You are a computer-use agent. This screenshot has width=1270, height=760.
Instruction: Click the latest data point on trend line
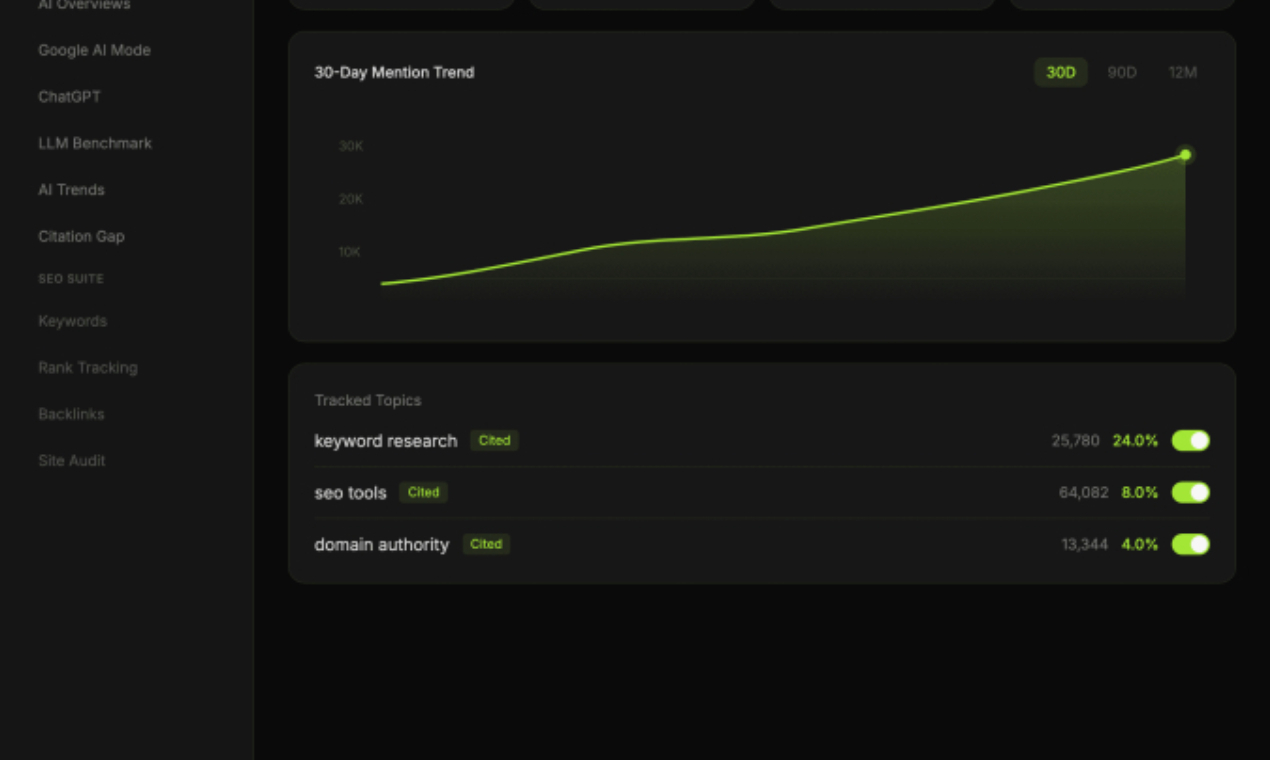pos(1185,155)
